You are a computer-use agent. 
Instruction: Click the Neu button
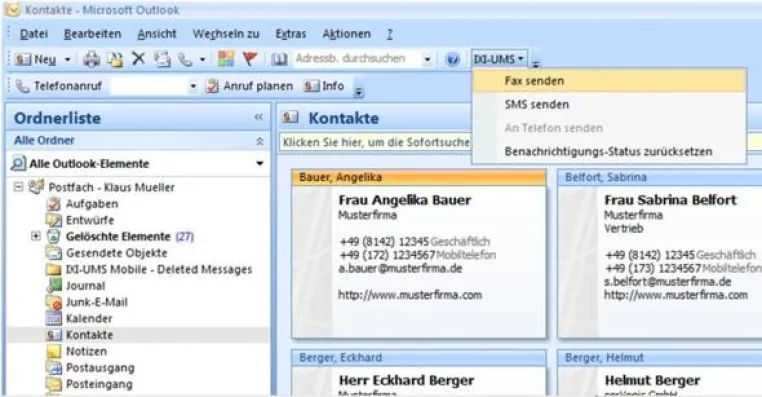36,59
